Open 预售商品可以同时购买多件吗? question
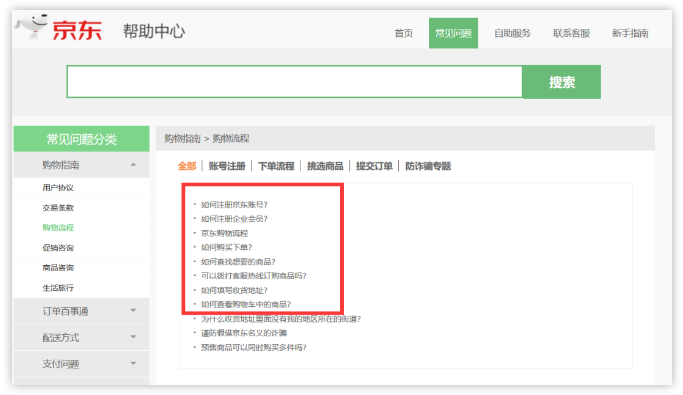Viewport: 683px width, 395px height. [254, 348]
